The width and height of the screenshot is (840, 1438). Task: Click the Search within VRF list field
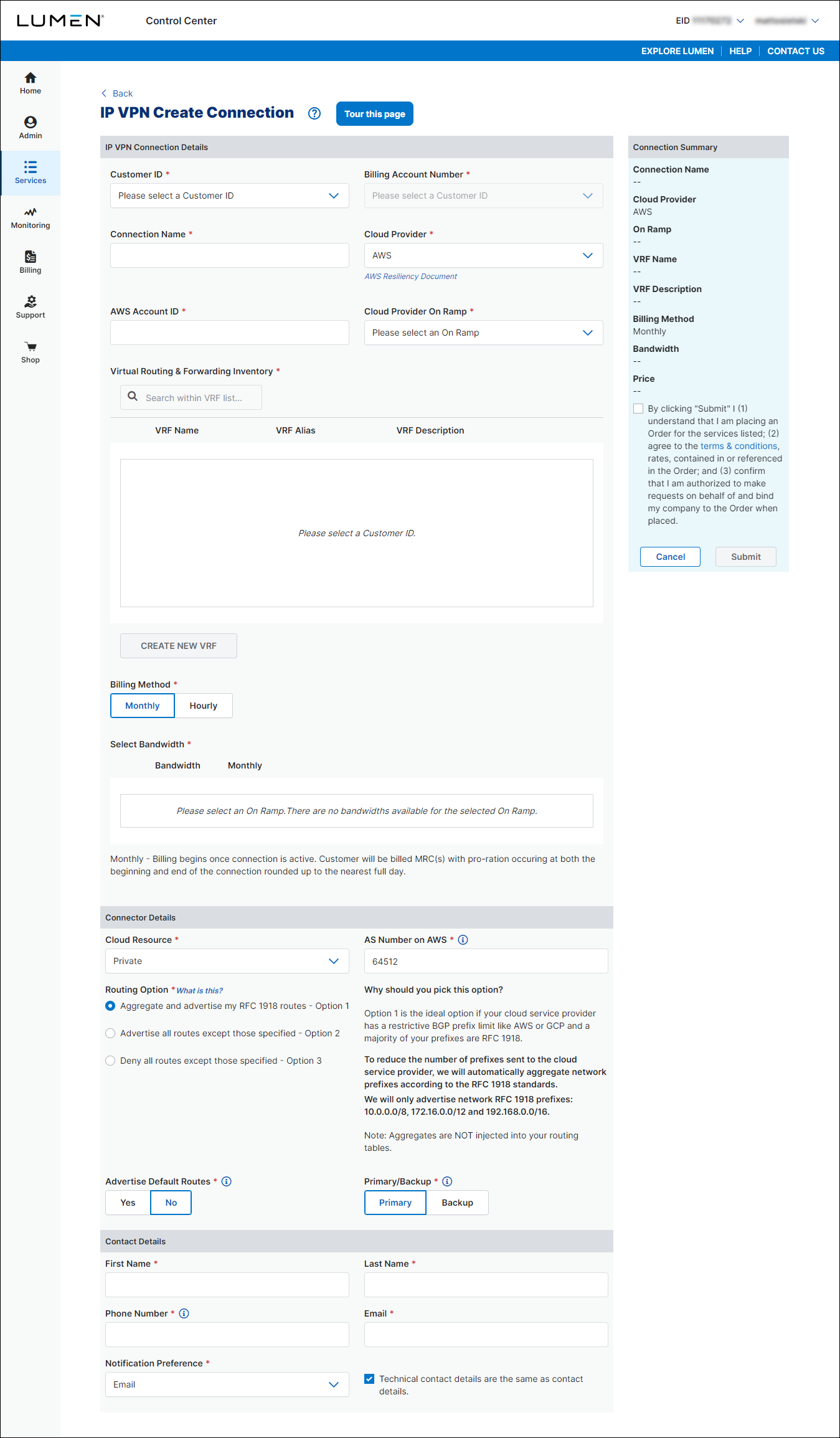191,397
